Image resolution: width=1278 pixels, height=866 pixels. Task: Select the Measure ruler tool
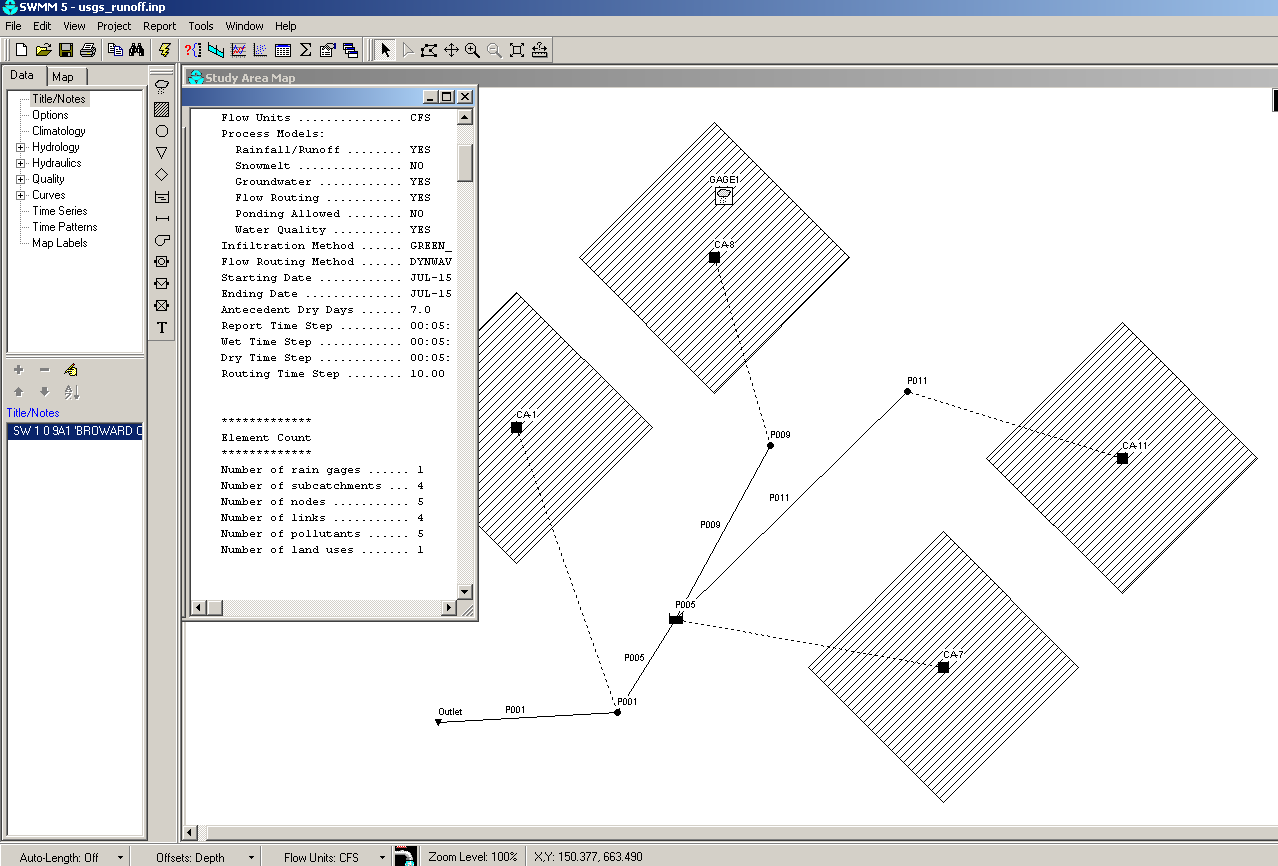pos(539,50)
